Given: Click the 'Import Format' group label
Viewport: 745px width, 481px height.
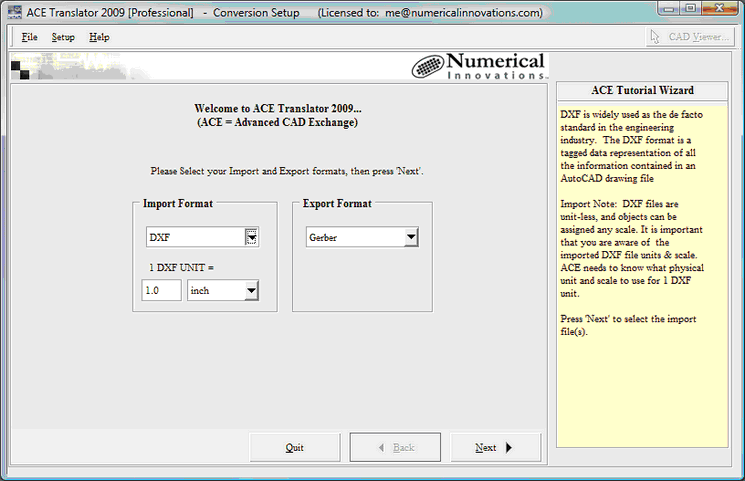Looking at the screenshot, I should [x=178, y=203].
